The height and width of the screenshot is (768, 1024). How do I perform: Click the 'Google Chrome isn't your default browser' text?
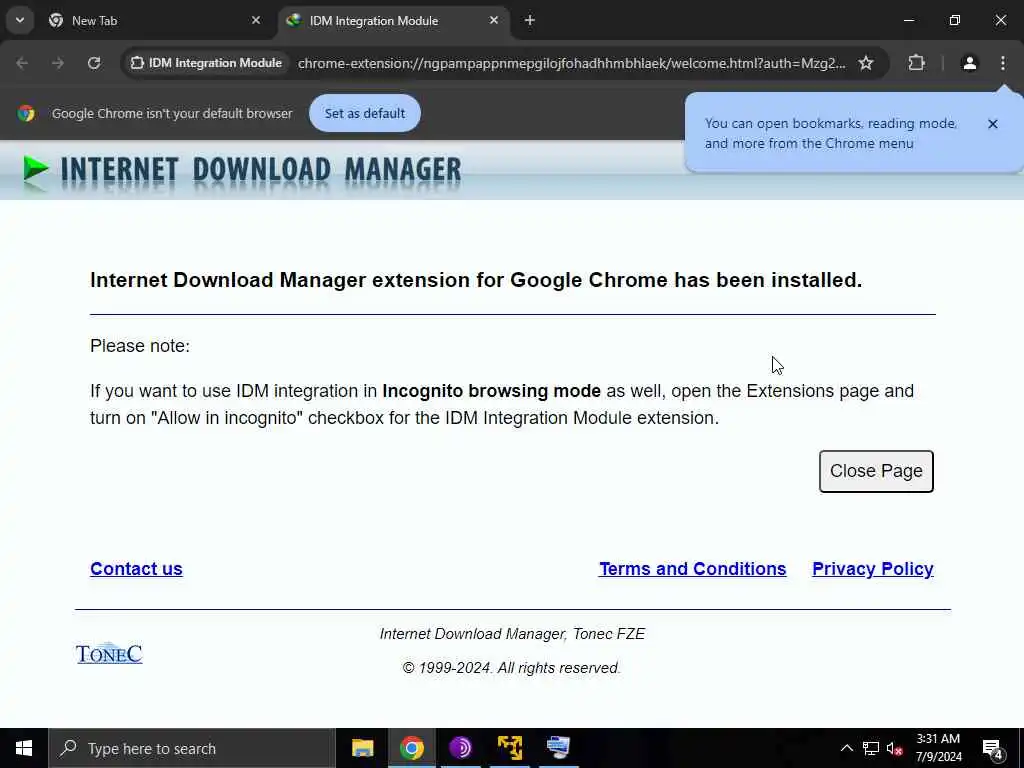(172, 113)
